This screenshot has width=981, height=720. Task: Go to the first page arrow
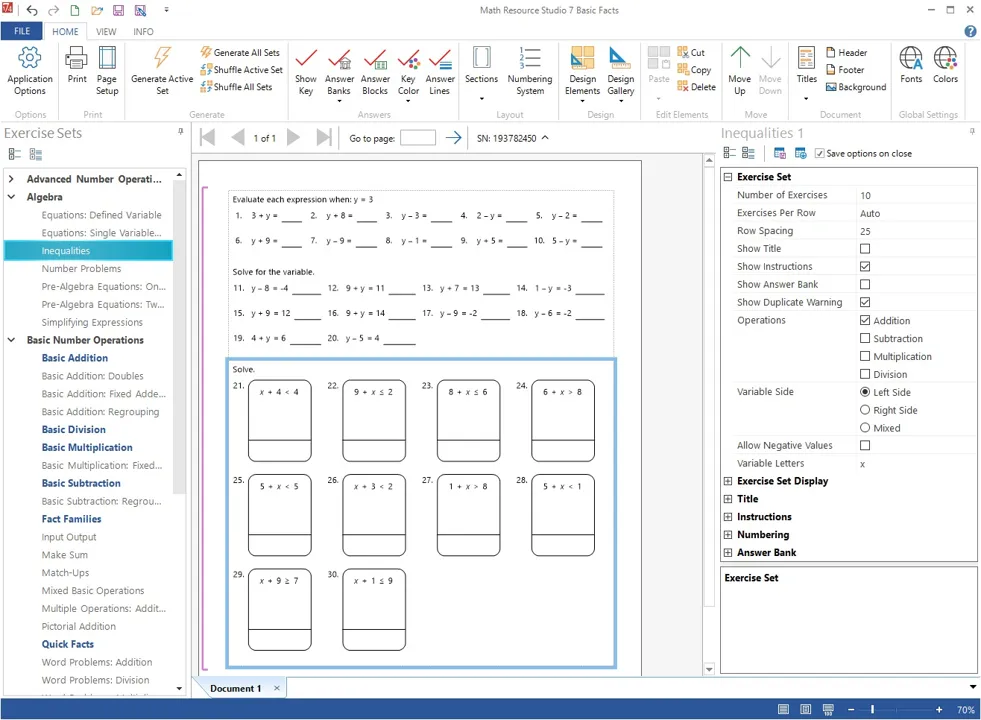tap(208, 138)
